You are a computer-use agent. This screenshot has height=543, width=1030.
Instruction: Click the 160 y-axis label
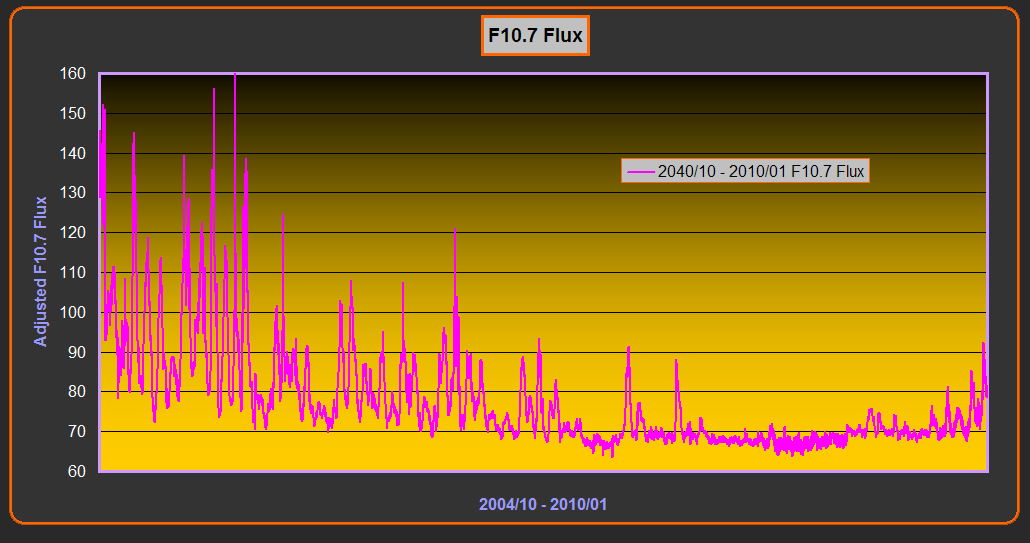point(73,74)
